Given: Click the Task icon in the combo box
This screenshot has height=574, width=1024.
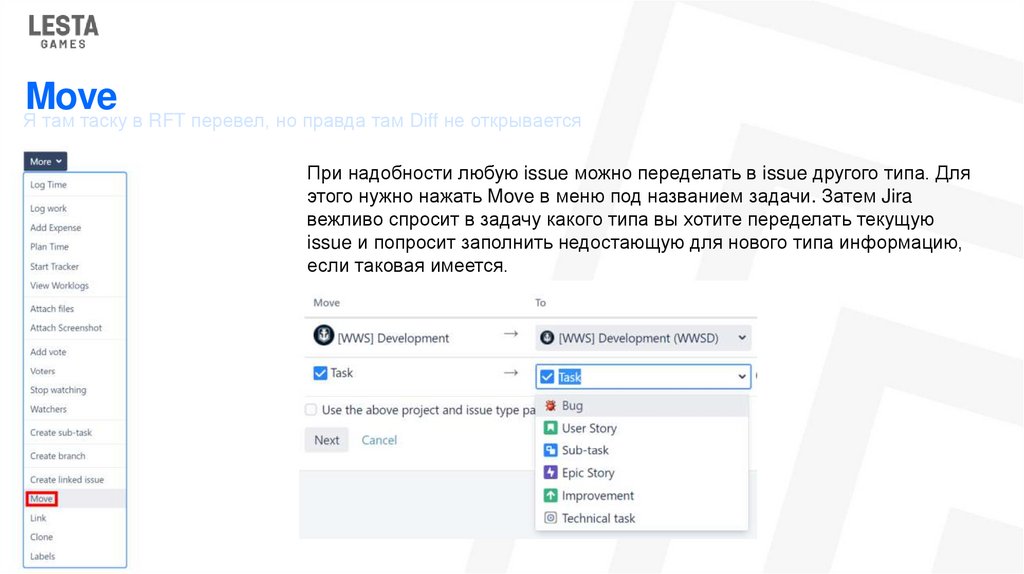Looking at the screenshot, I should (x=547, y=377).
